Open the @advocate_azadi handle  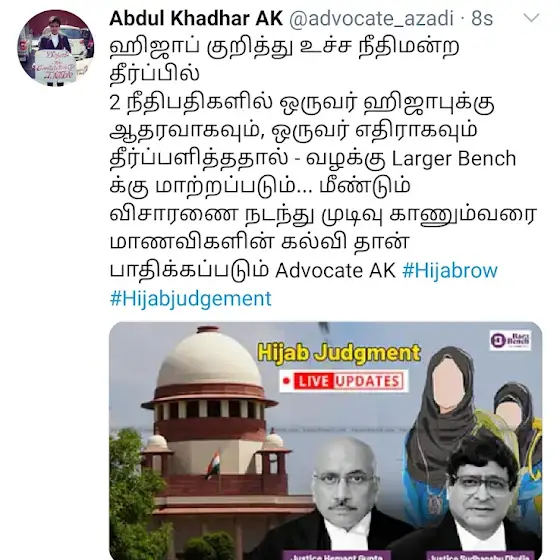click(x=371, y=19)
